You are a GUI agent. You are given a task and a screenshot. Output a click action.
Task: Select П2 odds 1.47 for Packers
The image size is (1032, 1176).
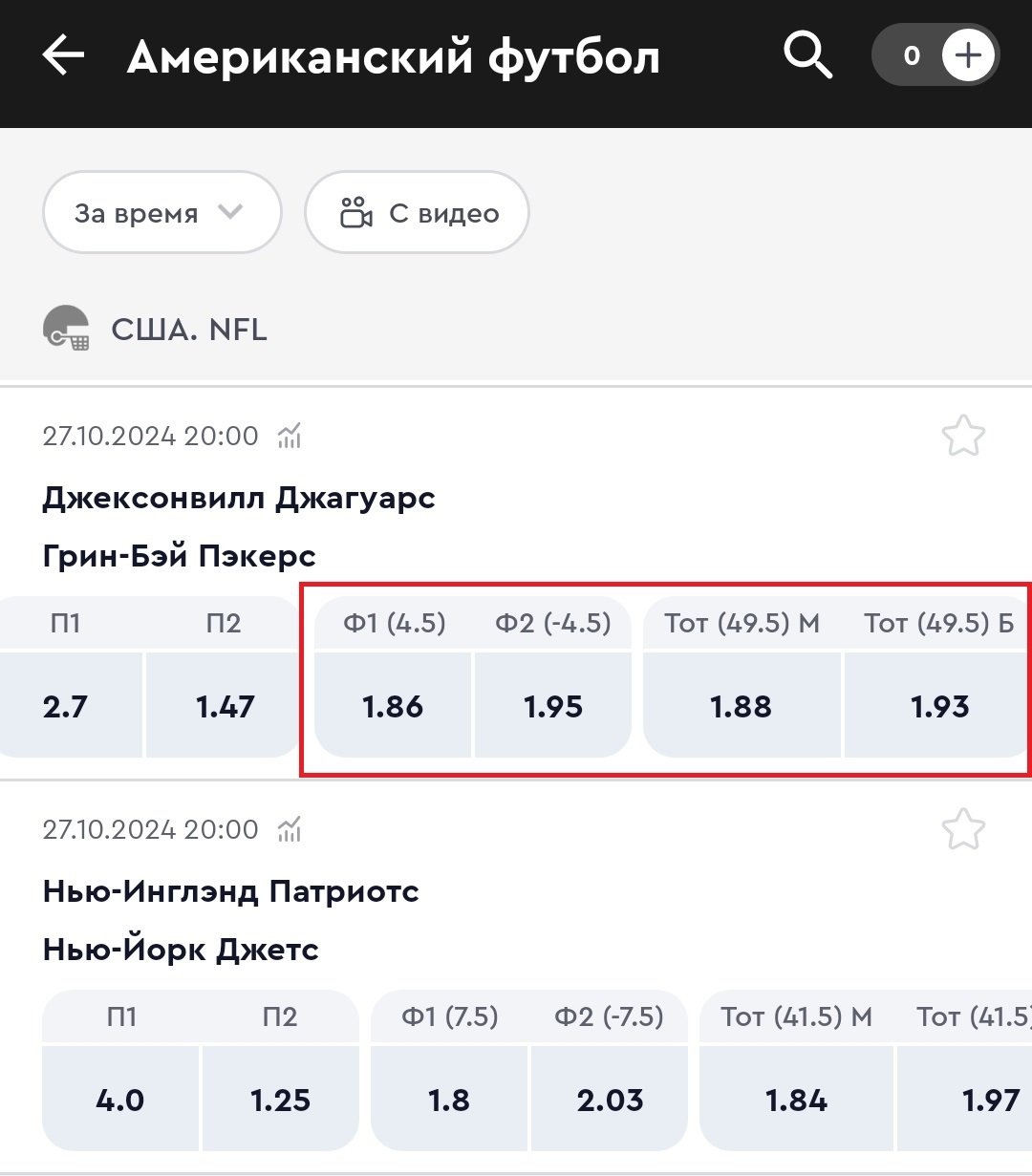(225, 707)
